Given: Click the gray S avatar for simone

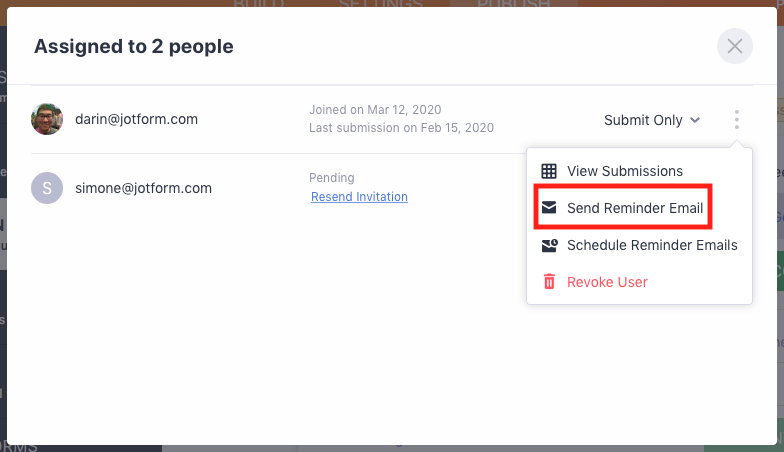Looking at the screenshot, I should 47,188.
